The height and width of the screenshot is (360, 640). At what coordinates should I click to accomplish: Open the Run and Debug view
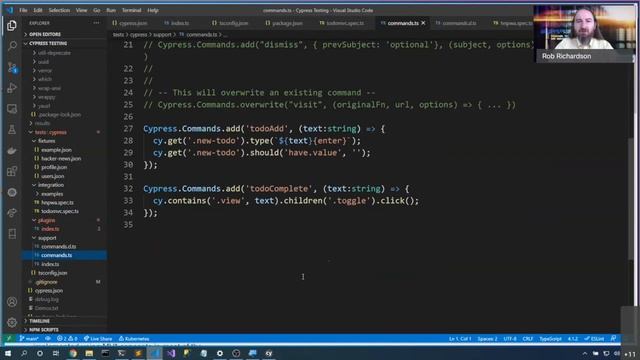pos(12,88)
